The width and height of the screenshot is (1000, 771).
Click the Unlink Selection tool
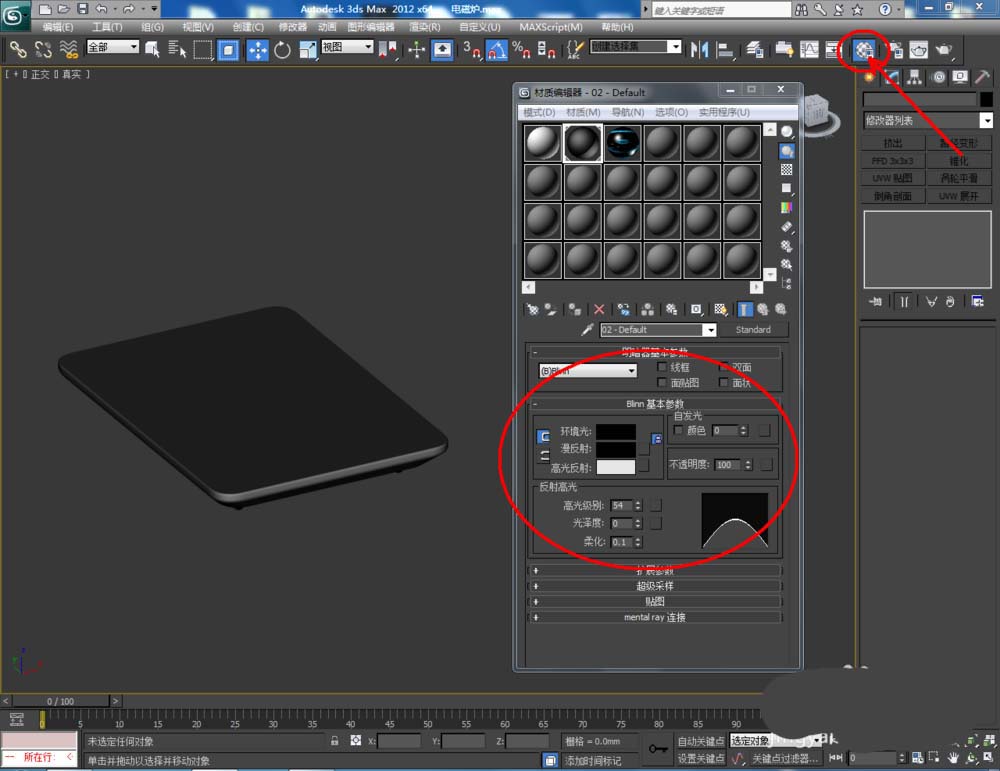(x=43, y=50)
